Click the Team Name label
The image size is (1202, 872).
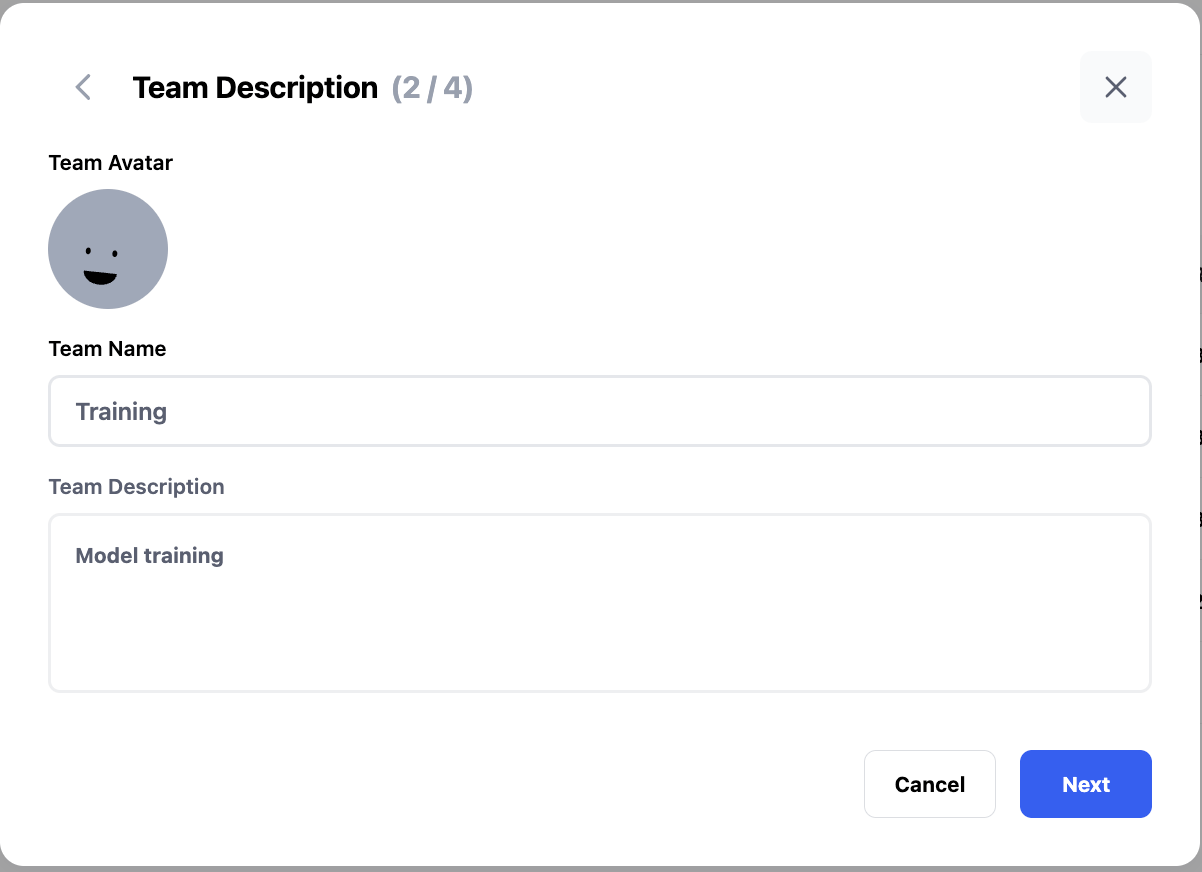pyautogui.click(x=107, y=349)
